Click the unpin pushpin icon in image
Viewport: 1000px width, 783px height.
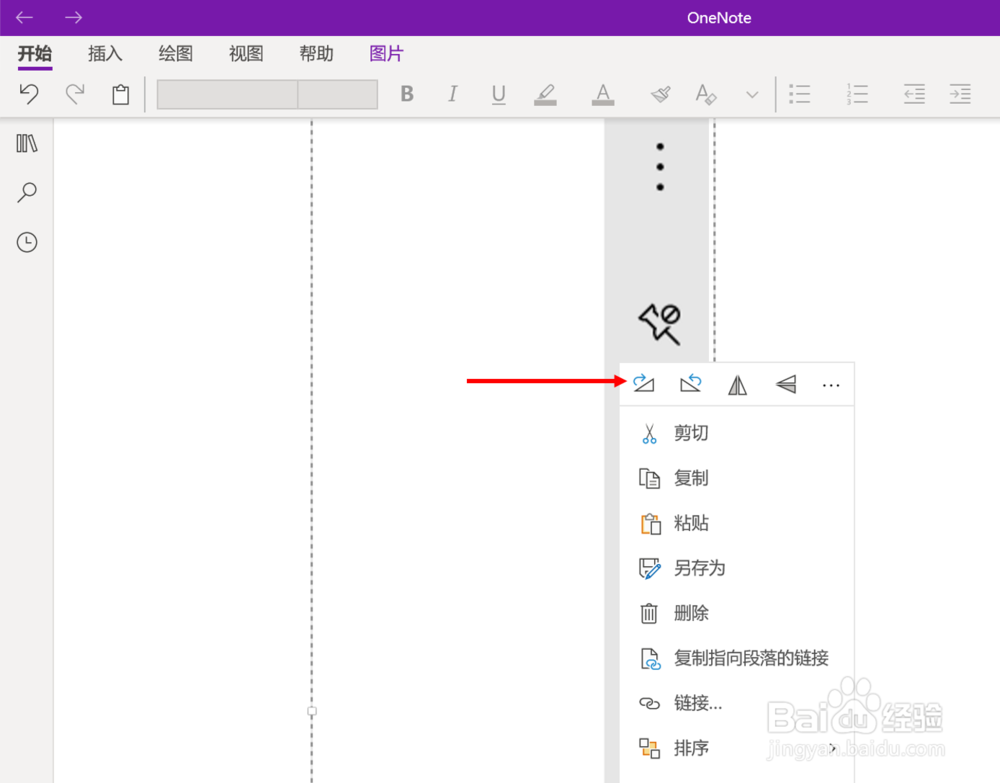[660, 324]
